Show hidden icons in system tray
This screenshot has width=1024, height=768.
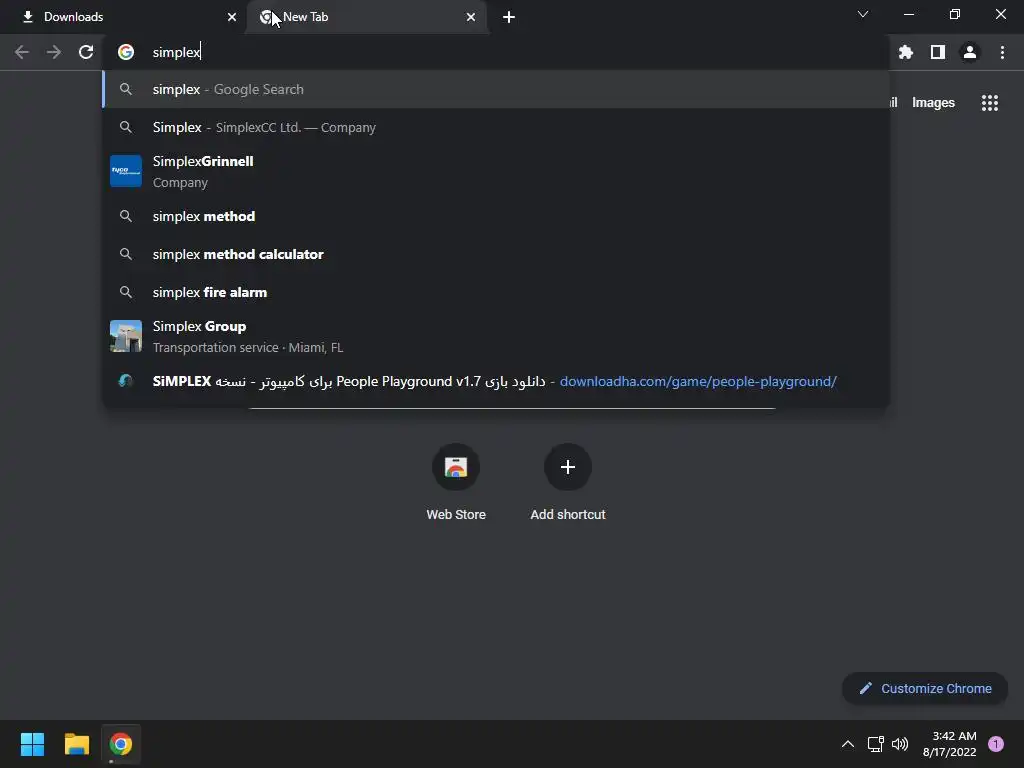click(x=848, y=744)
